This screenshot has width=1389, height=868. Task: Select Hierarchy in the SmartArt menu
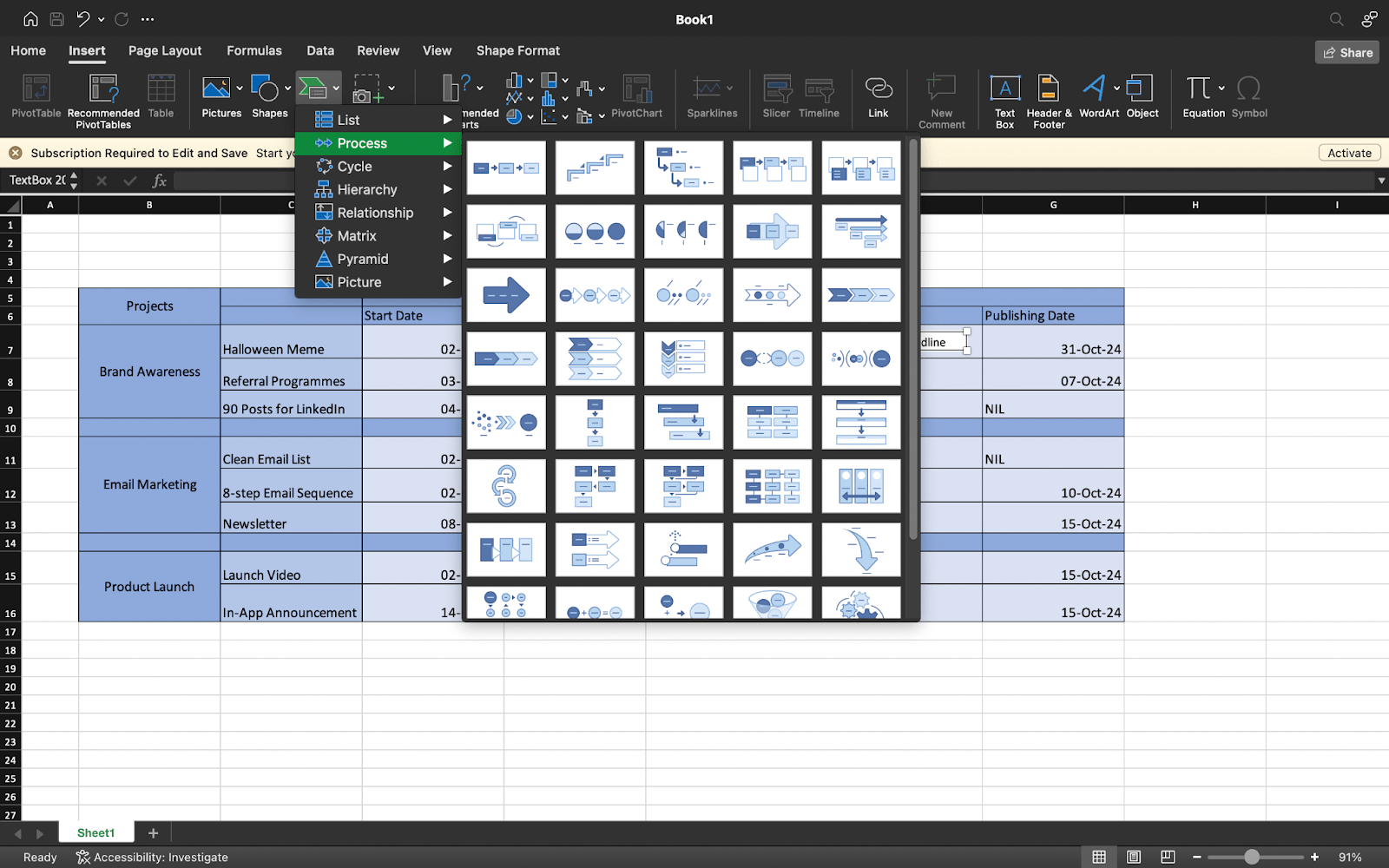[x=368, y=189]
